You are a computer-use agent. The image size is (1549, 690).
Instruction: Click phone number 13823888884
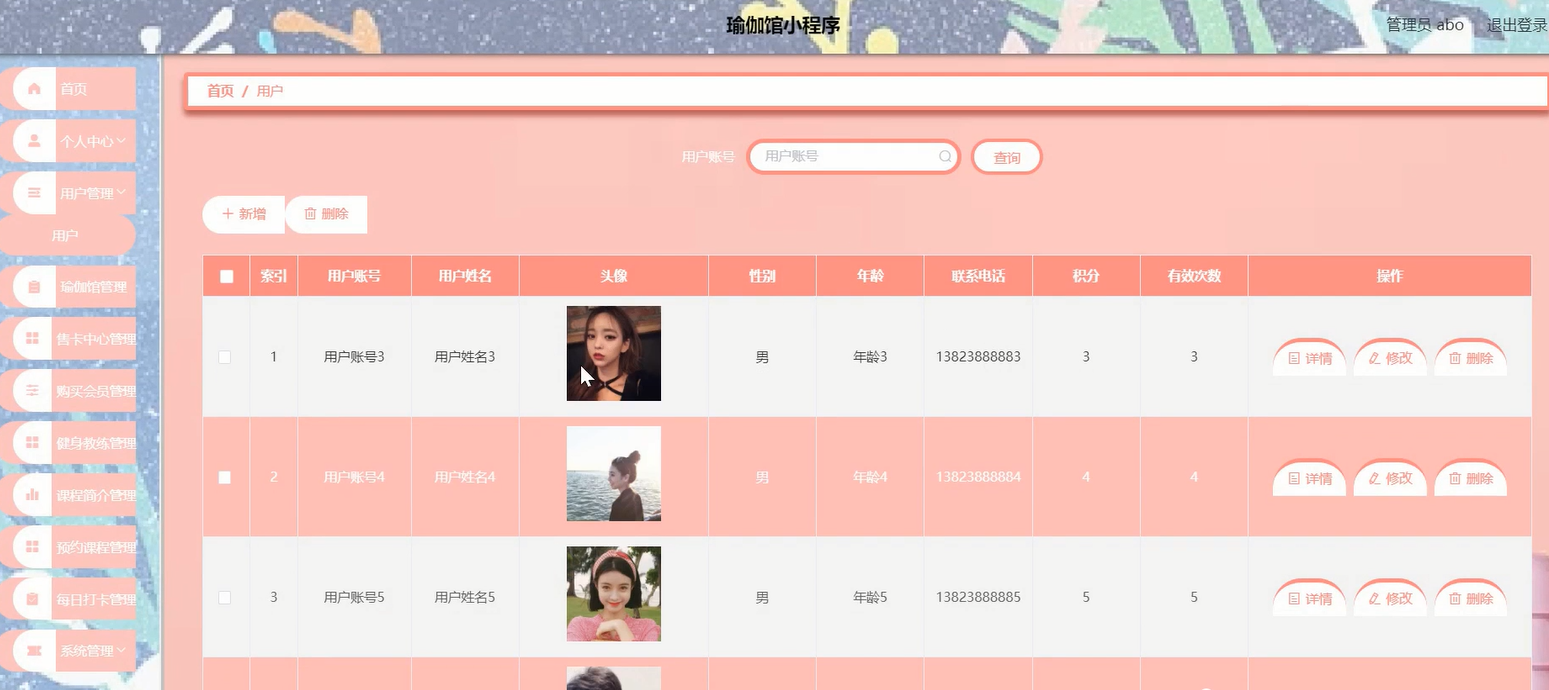click(978, 478)
